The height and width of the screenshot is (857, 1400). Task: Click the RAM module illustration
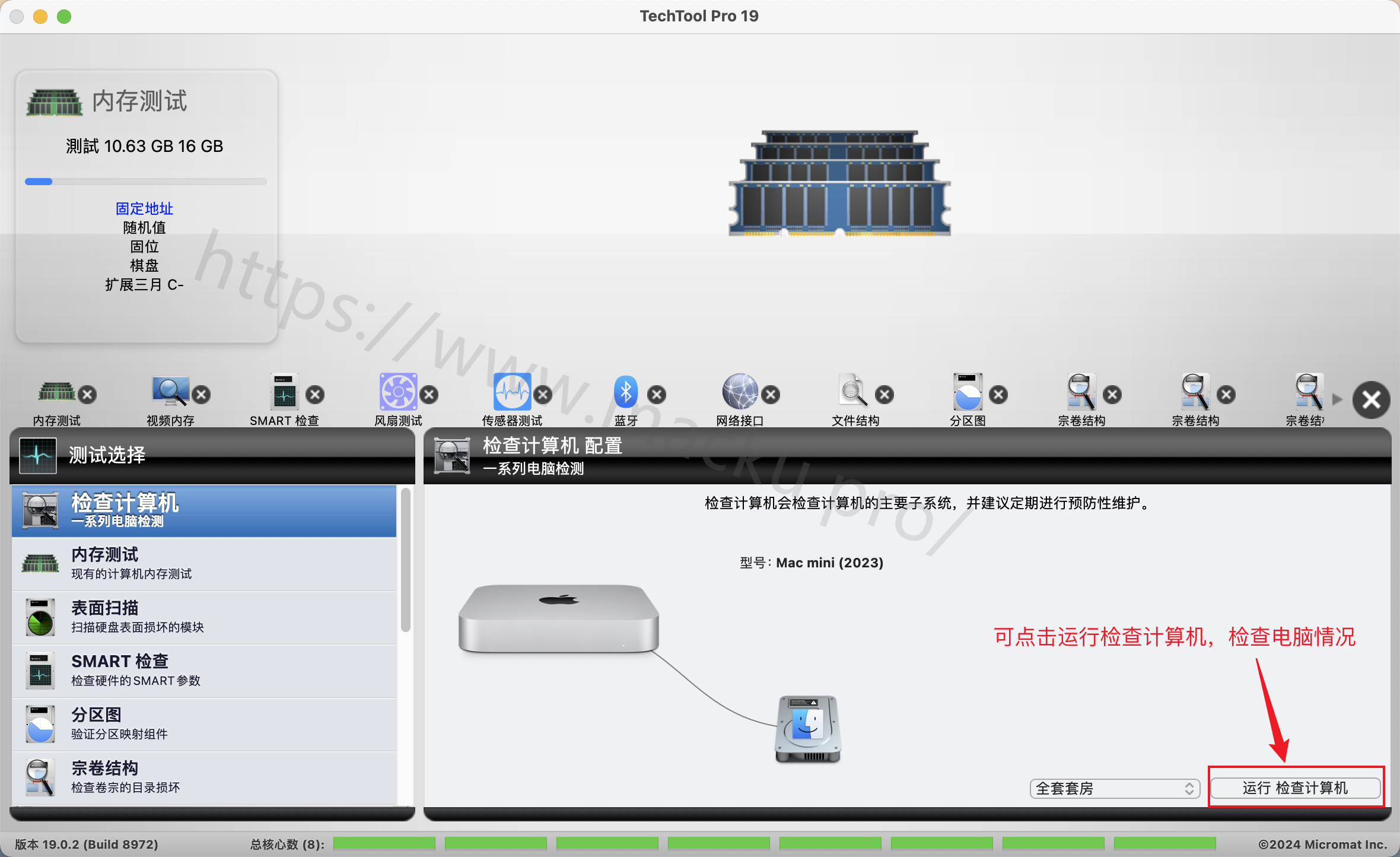click(x=839, y=183)
